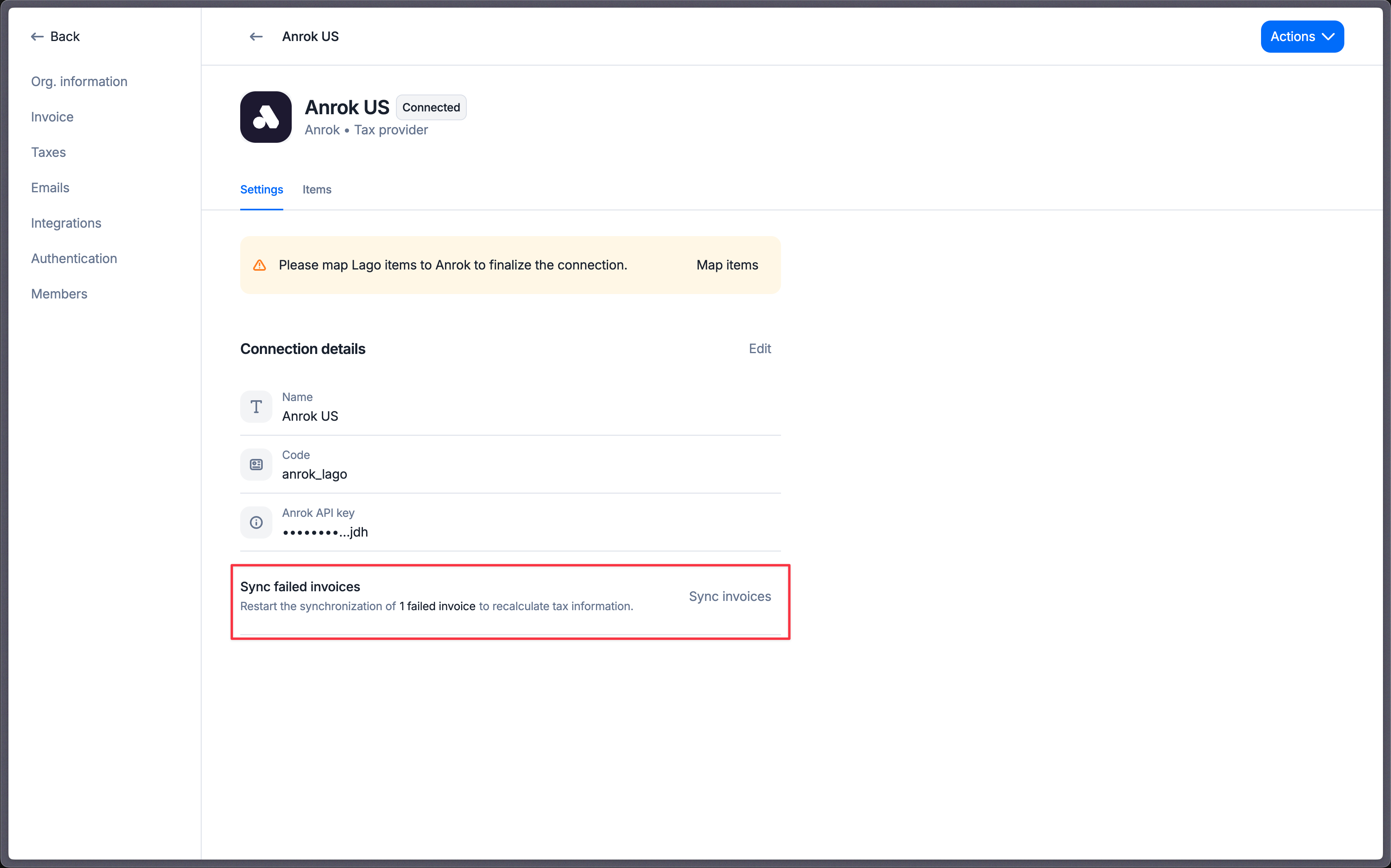Click the 'Sync failed invoices' heading
This screenshot has width=1391, height=868.
pos(300,587)
